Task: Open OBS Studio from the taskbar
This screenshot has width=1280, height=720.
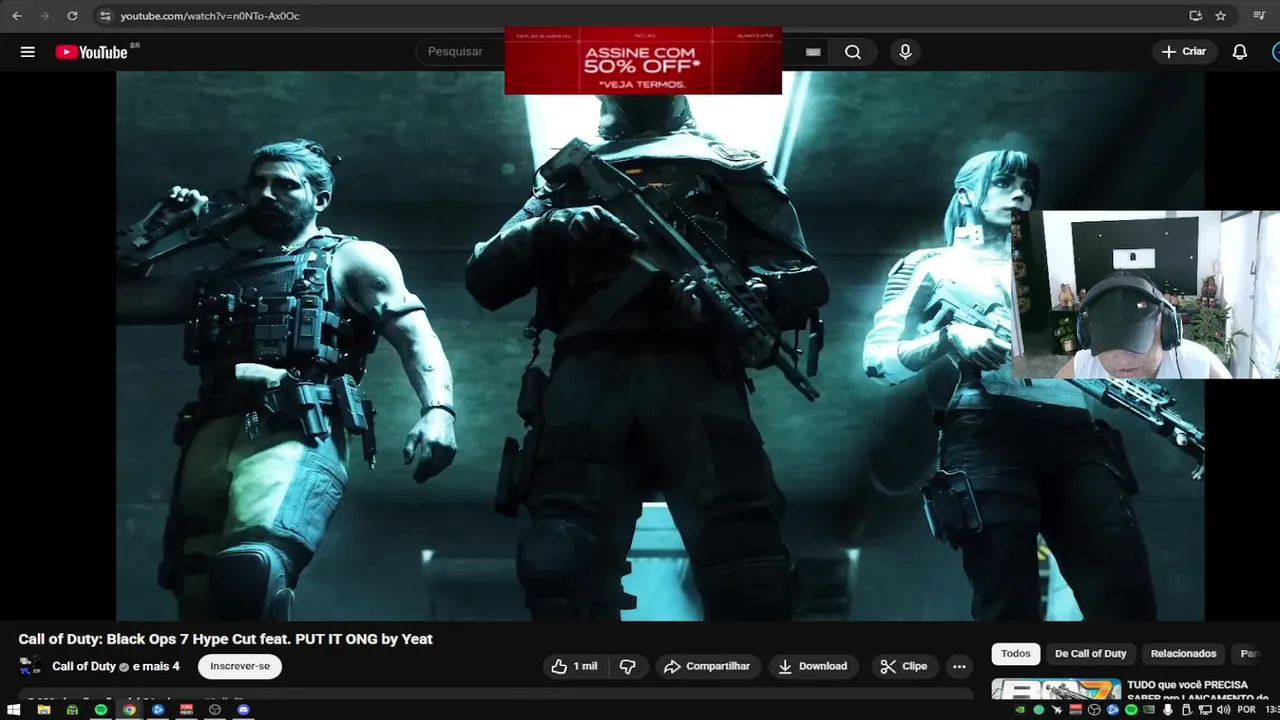Action: (x=215, y=710)
